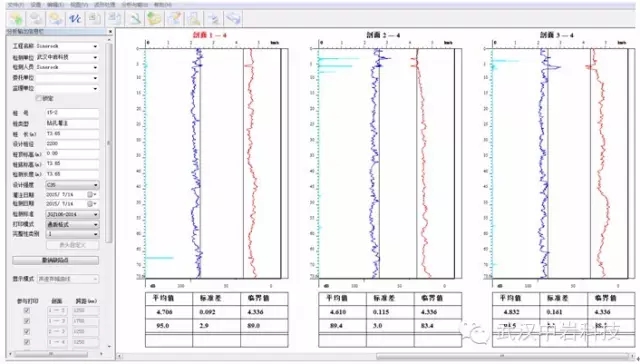Image resolution: width=640 pixels, height=364 pixels.
Task: Click the wide button below integrity category
Action: [x=56, y=260]
